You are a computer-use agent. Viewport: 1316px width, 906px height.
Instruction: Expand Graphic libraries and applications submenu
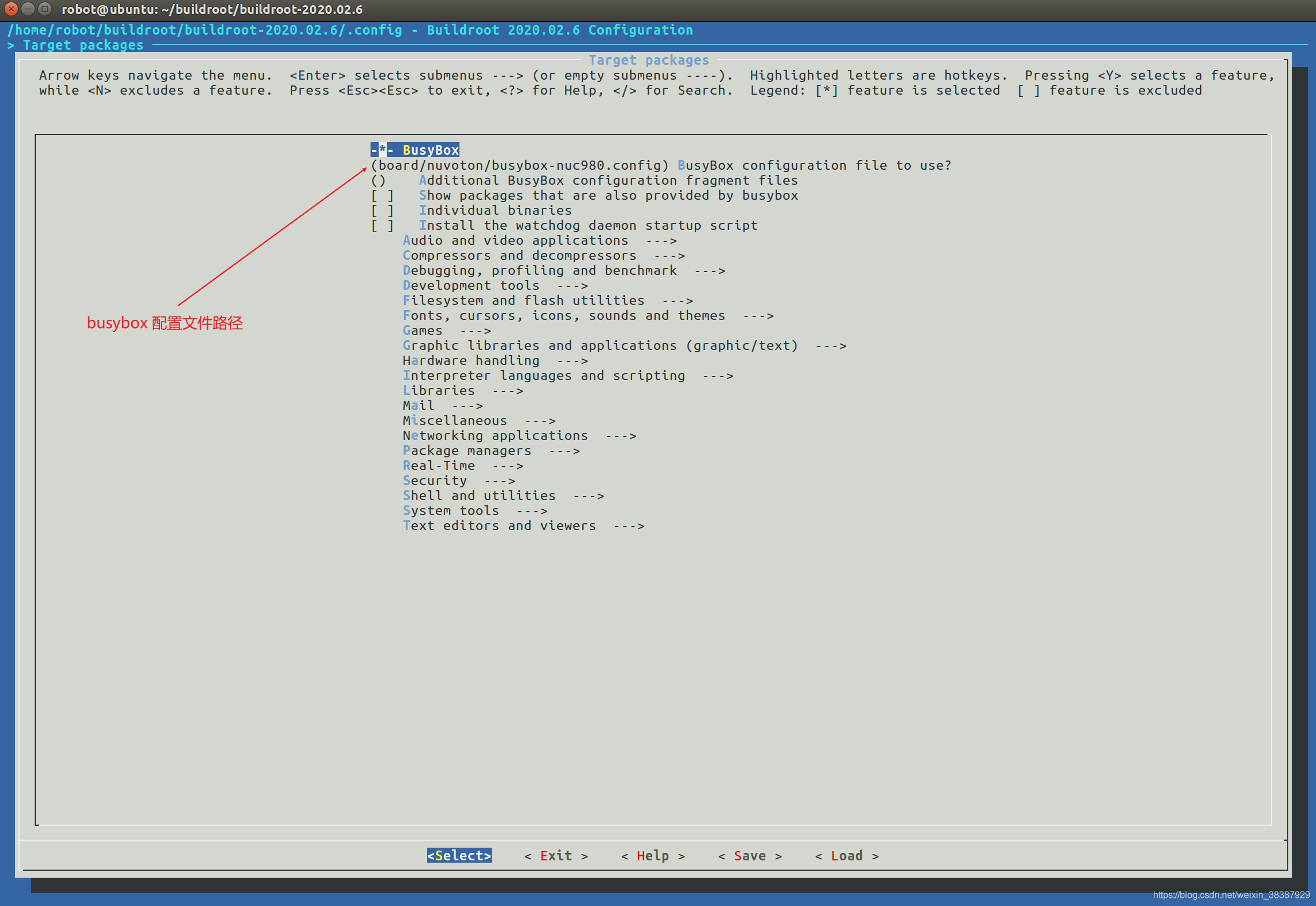[x=625, y=345]
